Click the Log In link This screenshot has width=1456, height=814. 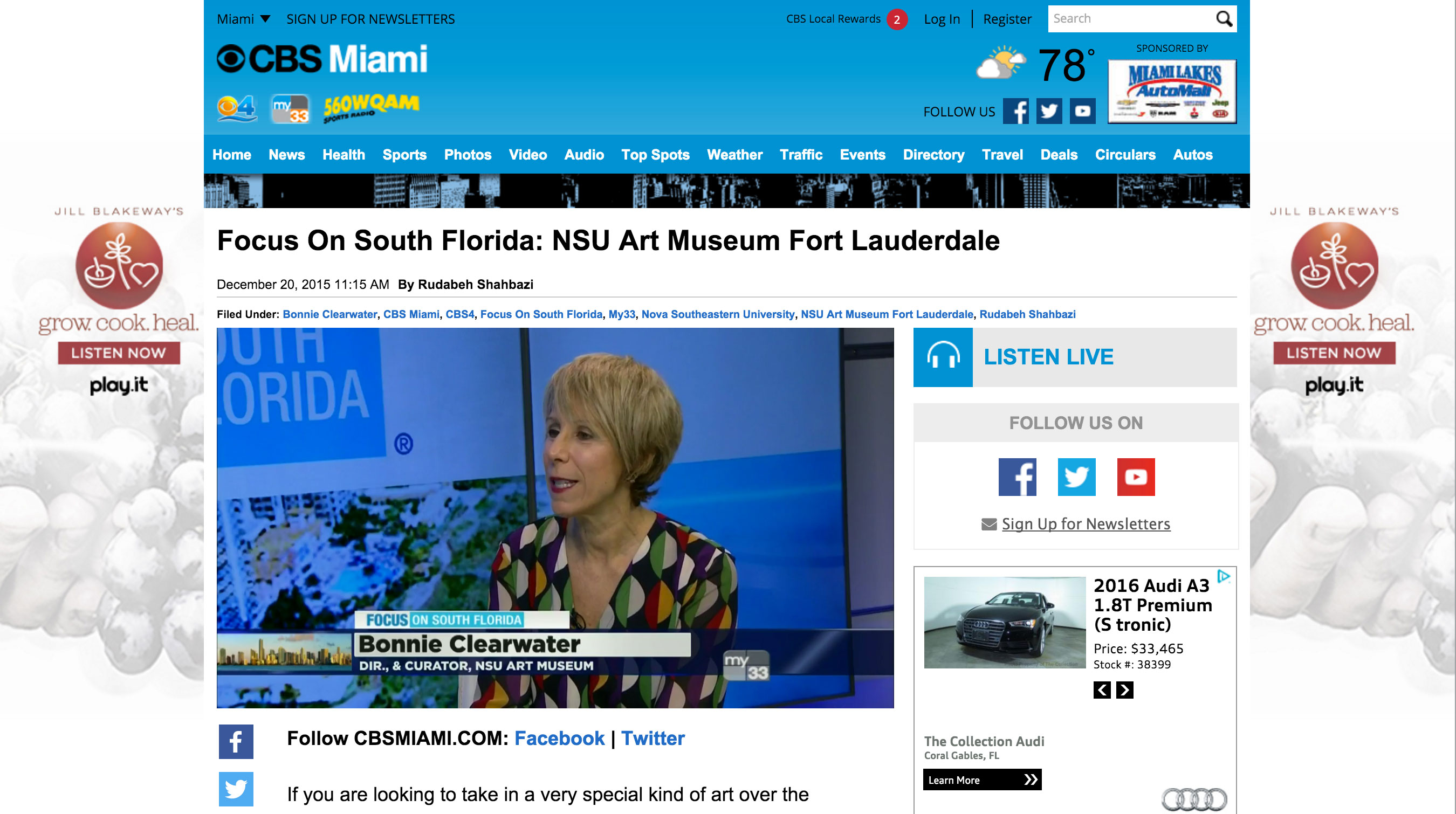pos(942,19)
